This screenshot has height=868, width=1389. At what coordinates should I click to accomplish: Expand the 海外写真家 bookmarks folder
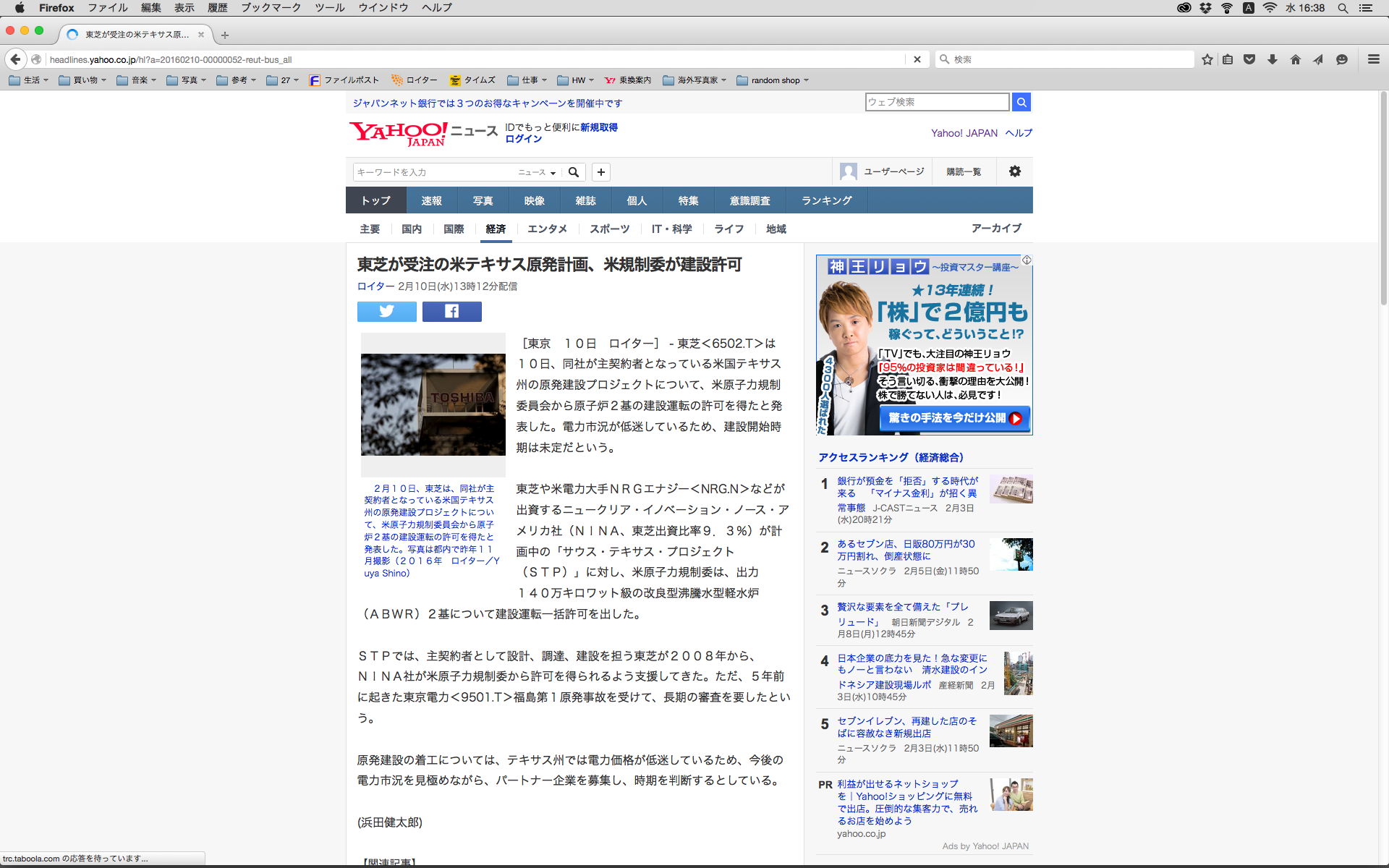694,80
